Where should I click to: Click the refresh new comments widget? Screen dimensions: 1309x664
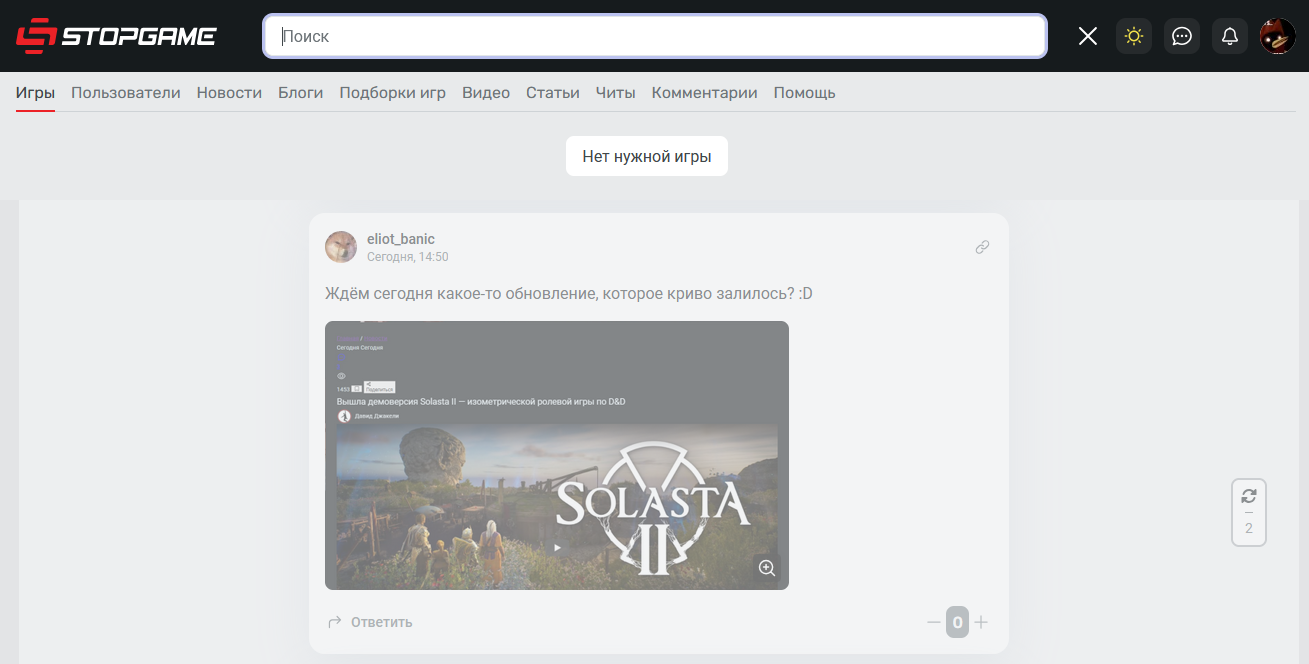(x=1249, y=512)
